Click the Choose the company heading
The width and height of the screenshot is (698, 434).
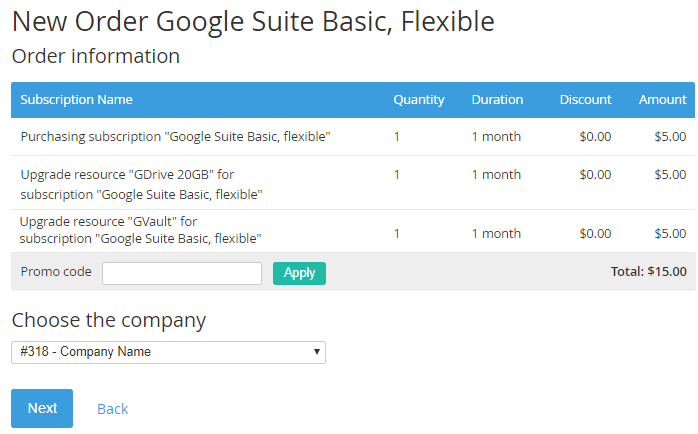[x=109, y=320]
